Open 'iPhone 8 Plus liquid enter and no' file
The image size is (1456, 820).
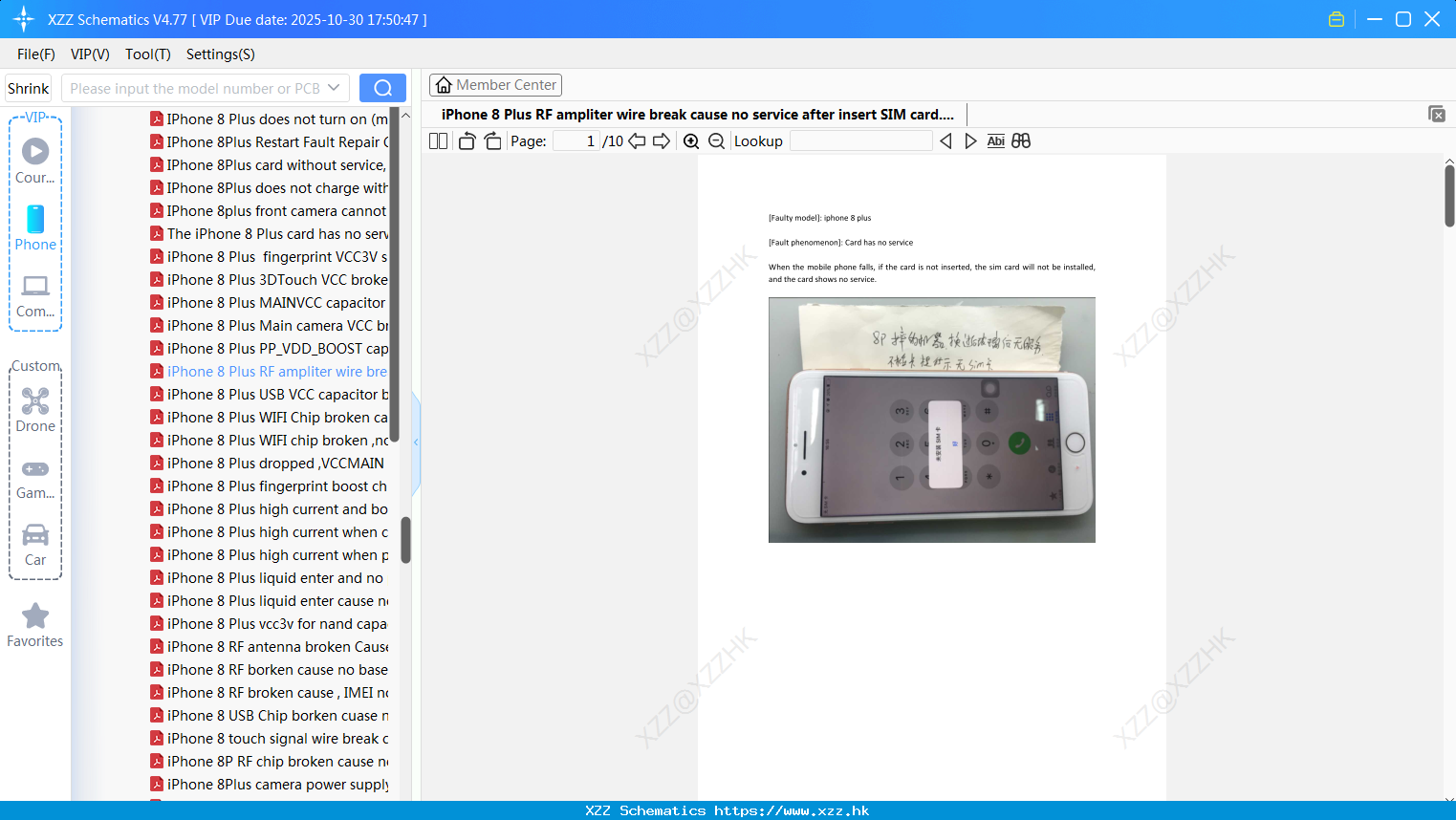pos(270,578)
